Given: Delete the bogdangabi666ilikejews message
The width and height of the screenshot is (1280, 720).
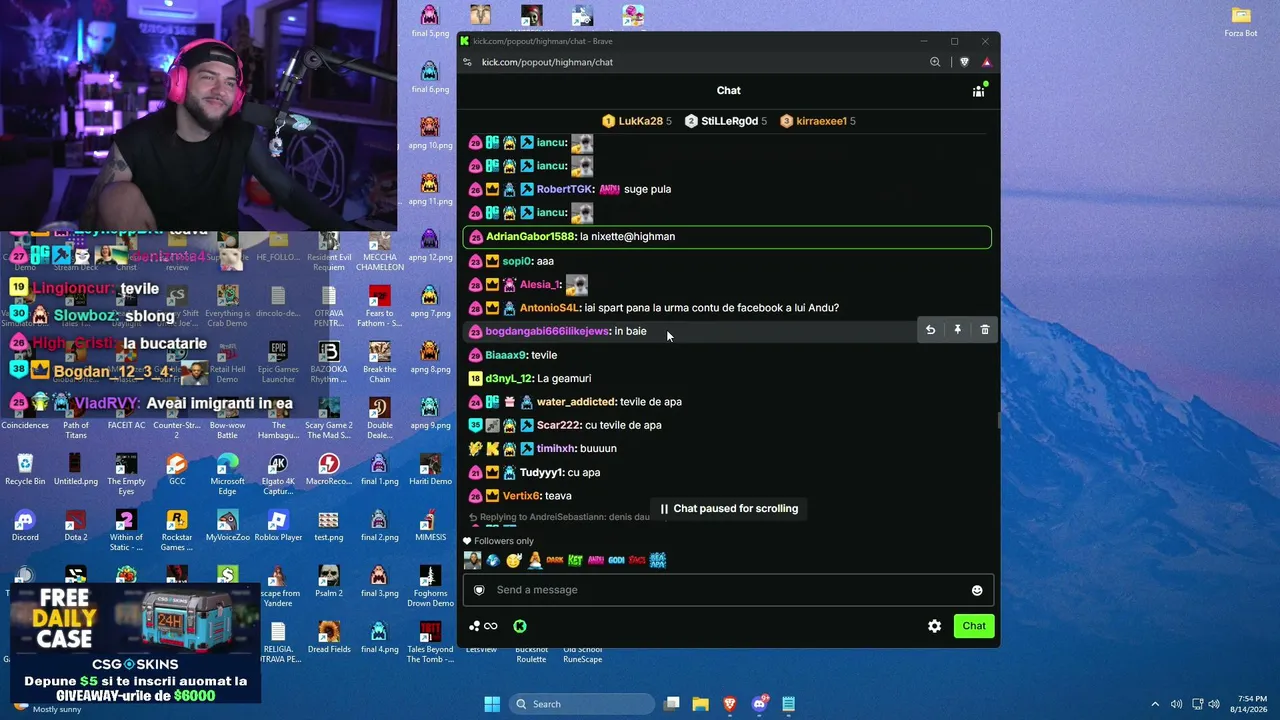Looking at the screenshot, I should [x=985, y=330].
